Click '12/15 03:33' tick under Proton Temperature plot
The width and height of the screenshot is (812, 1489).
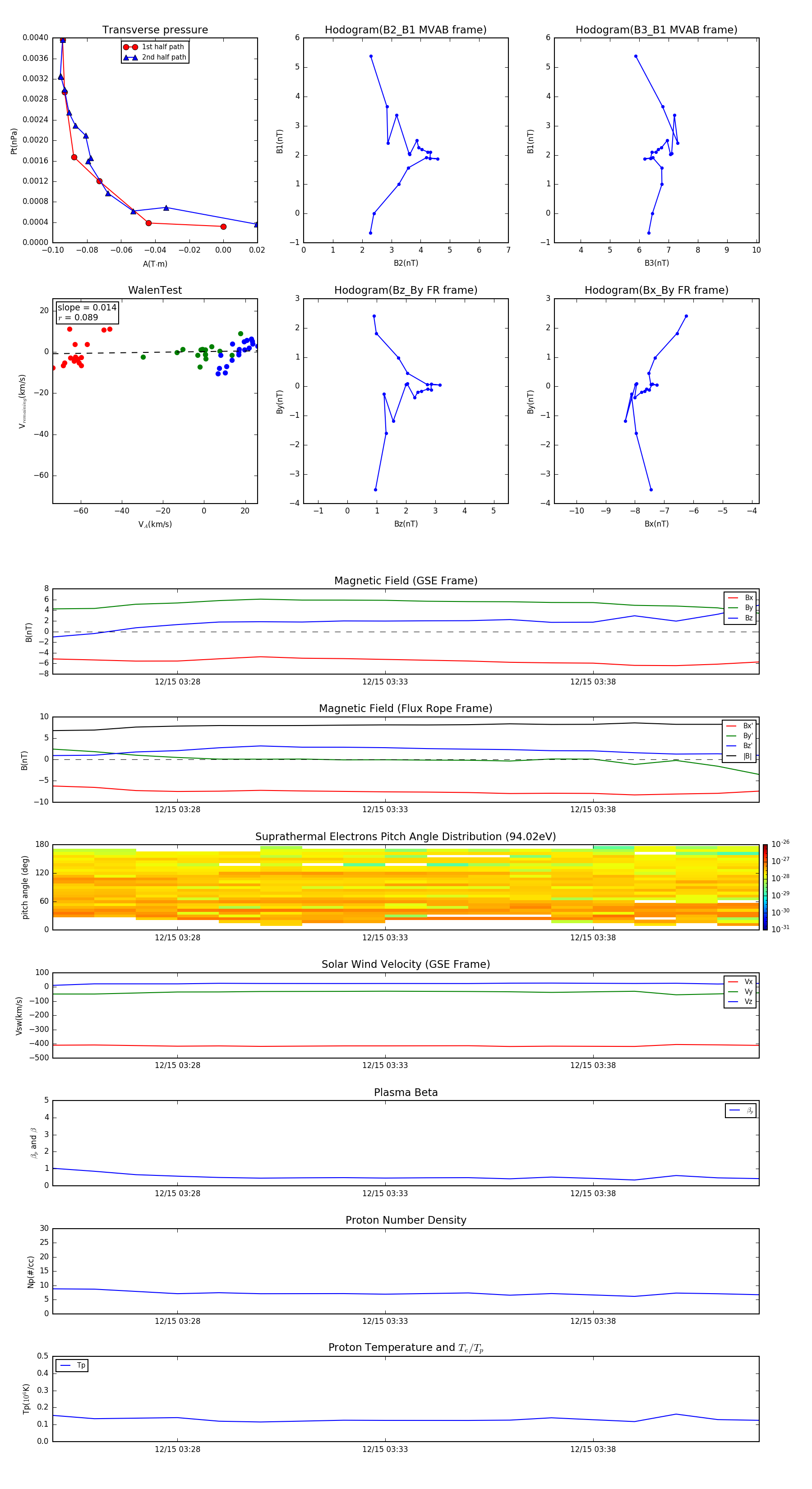[x=385, y=1449]
